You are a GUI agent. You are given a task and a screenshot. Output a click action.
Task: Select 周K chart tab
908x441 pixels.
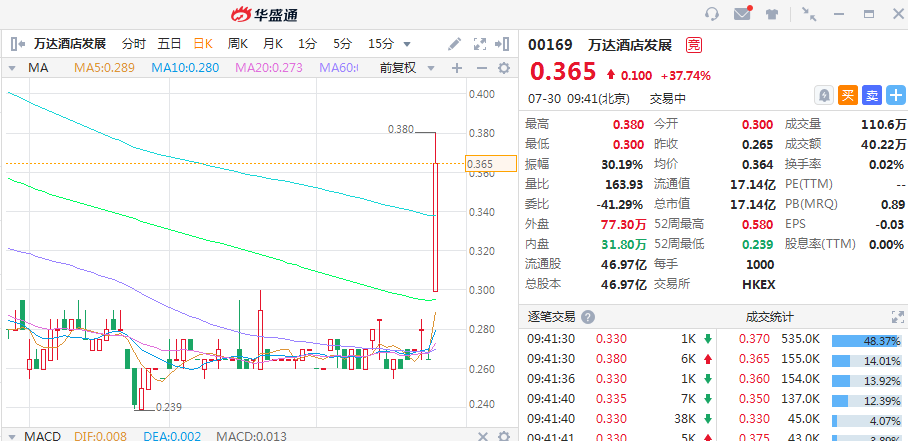(237, 43)
